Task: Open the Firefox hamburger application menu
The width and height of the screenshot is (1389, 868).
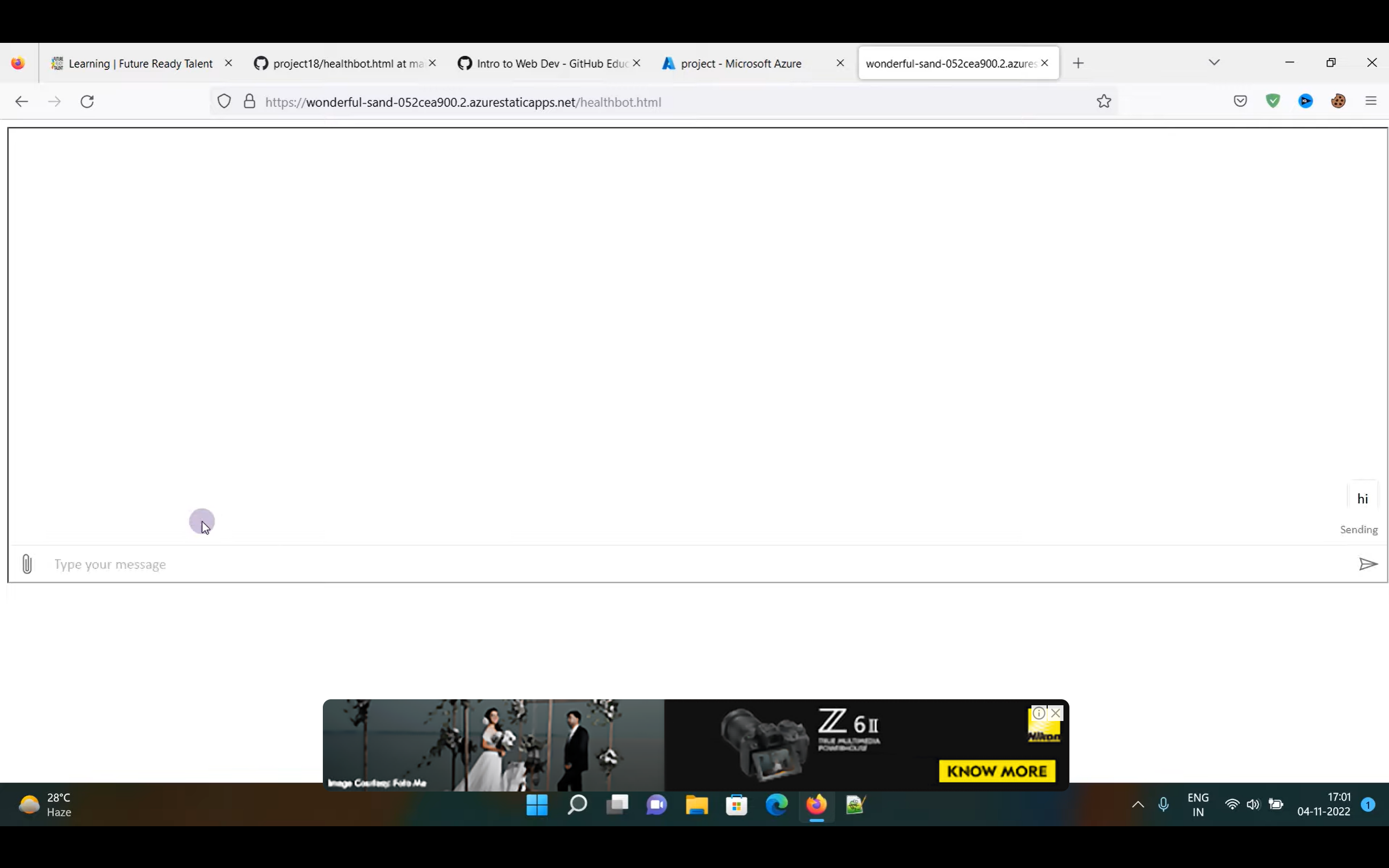Action: 1371,101
